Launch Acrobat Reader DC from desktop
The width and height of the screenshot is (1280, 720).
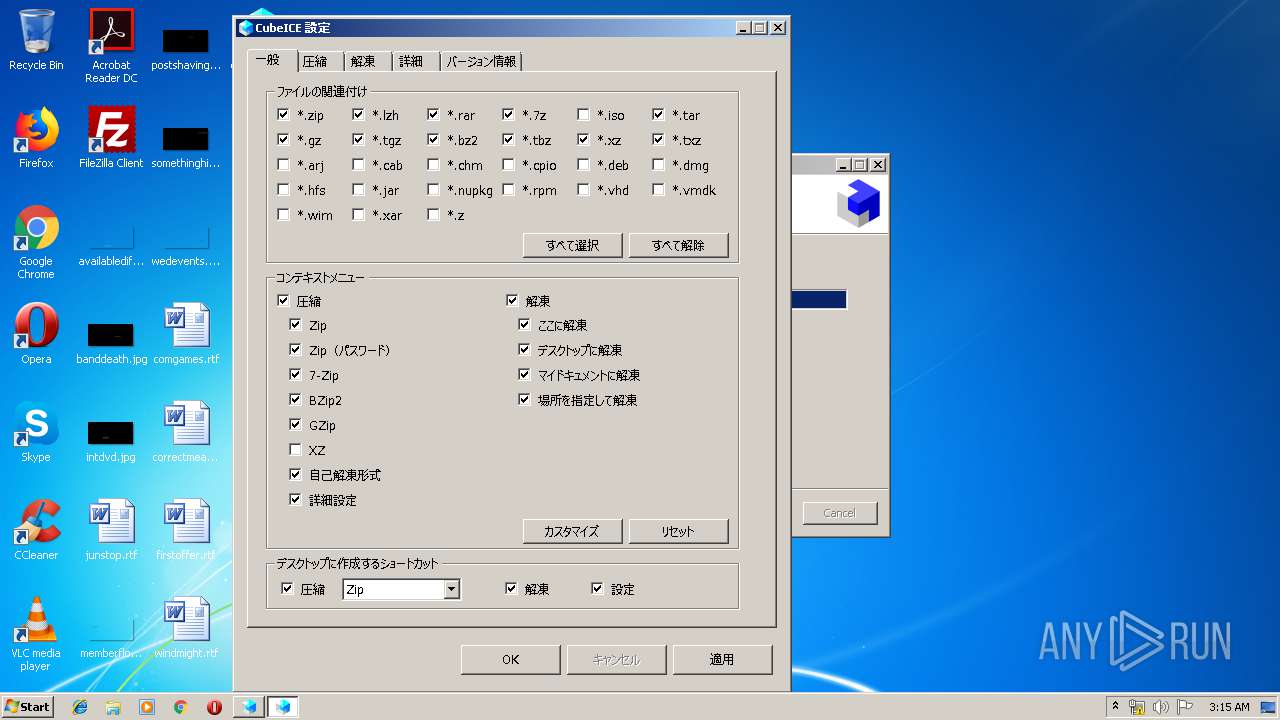coord(111,45)
